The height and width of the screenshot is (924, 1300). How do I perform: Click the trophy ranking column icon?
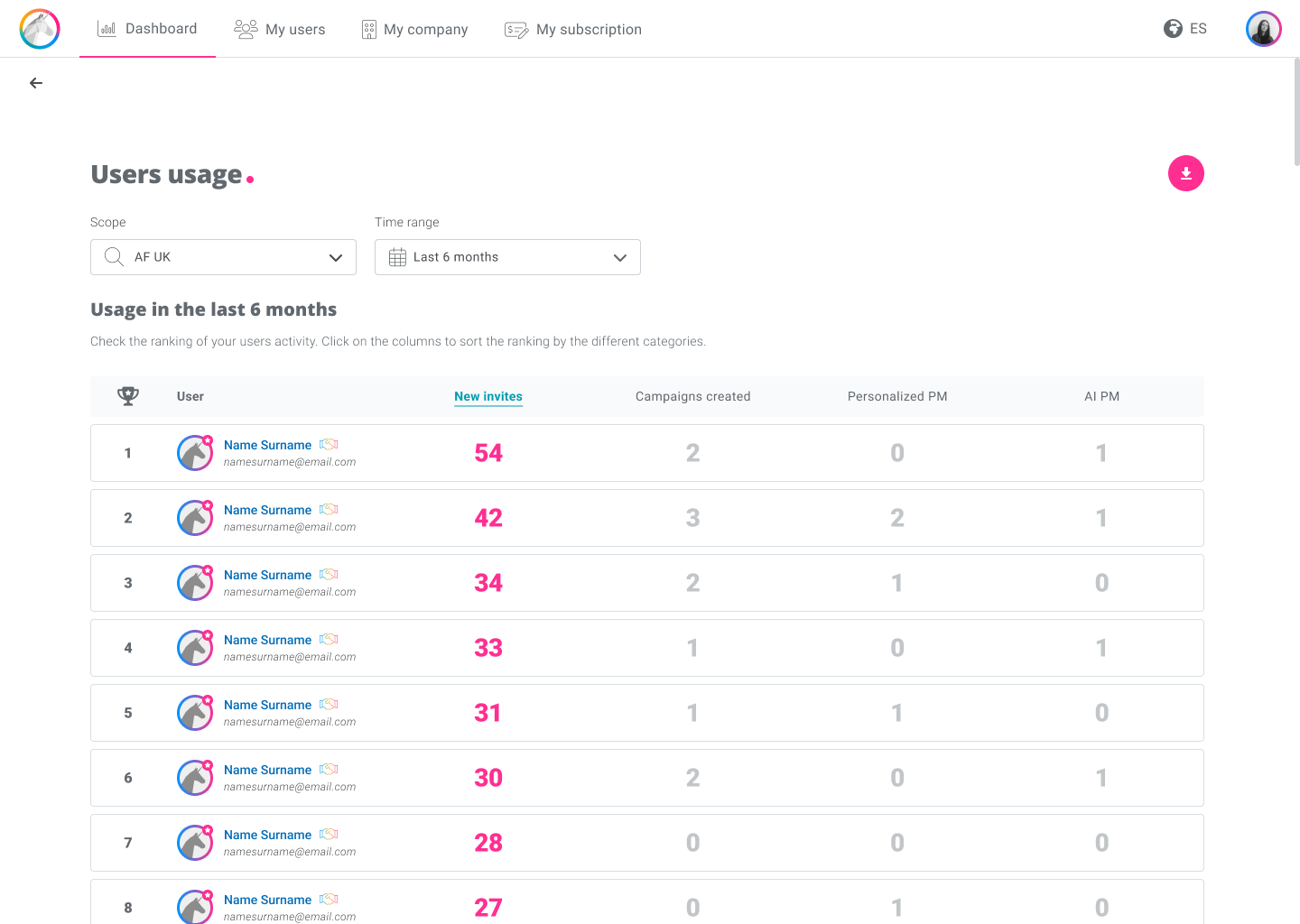(128, 396)
